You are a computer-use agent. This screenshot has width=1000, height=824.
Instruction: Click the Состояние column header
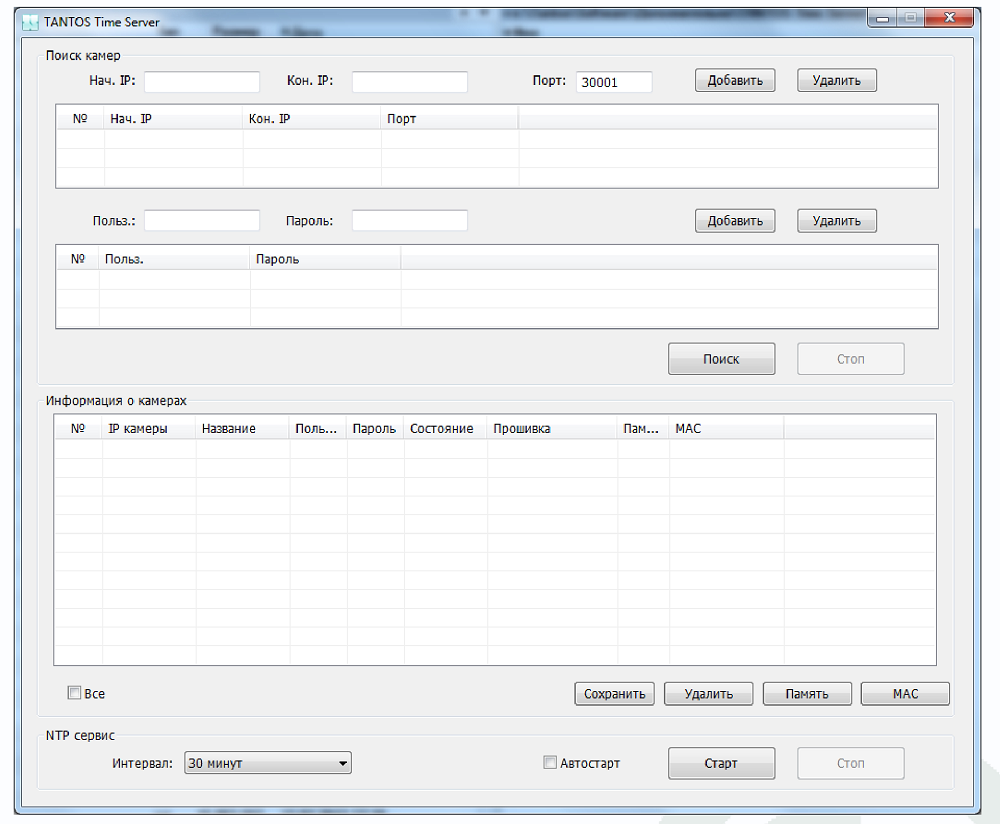pos(445,429)
